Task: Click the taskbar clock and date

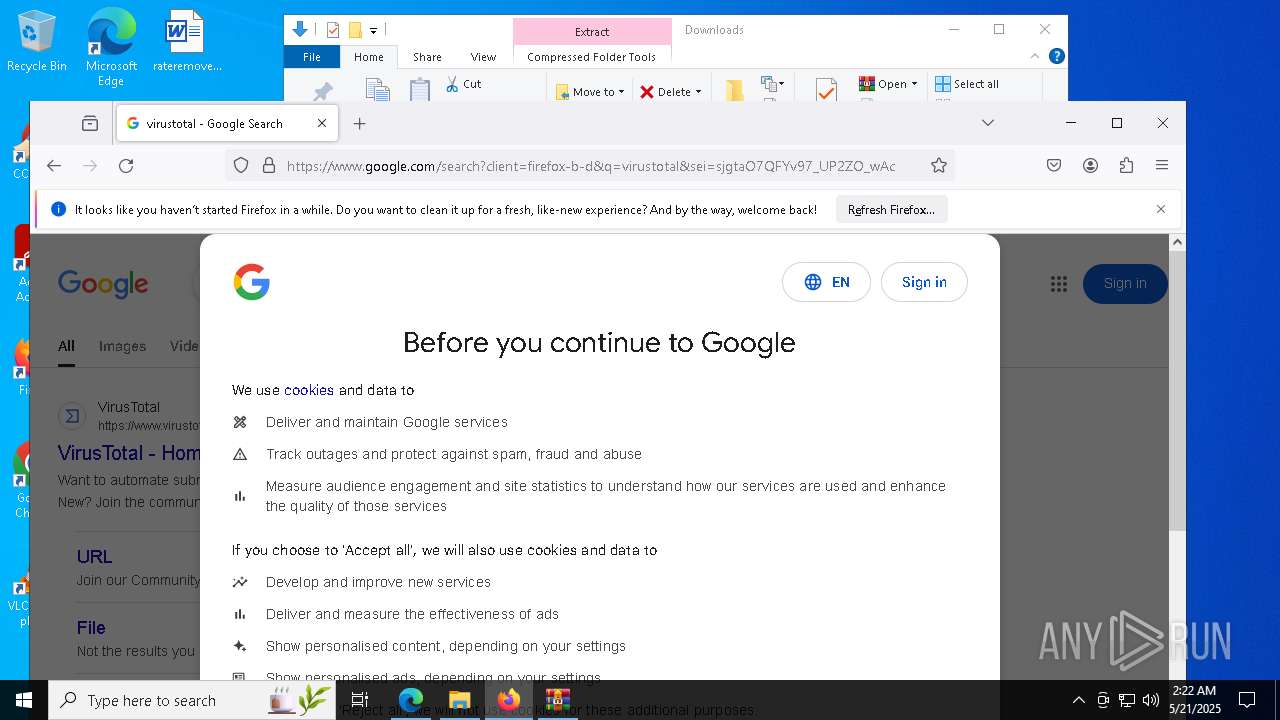Action: pyautogui.click(x=1194, y=700)
